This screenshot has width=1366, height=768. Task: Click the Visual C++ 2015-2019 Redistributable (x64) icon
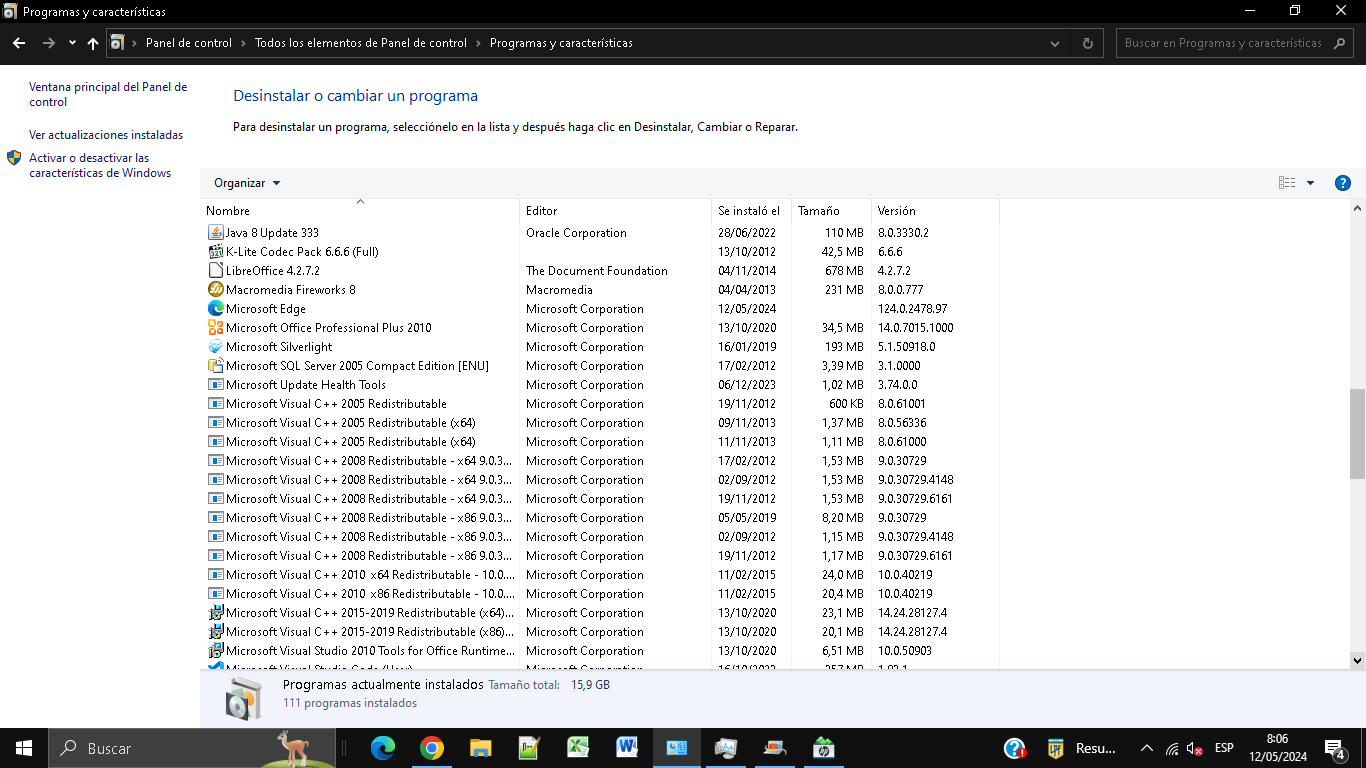coord(215,613)
